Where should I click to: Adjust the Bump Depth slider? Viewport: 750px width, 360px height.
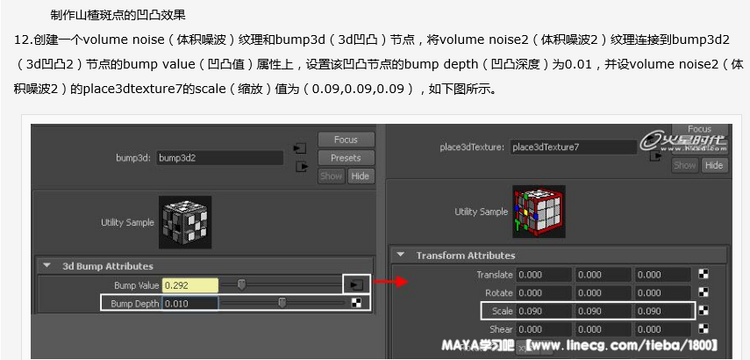(x=282, y=303)
